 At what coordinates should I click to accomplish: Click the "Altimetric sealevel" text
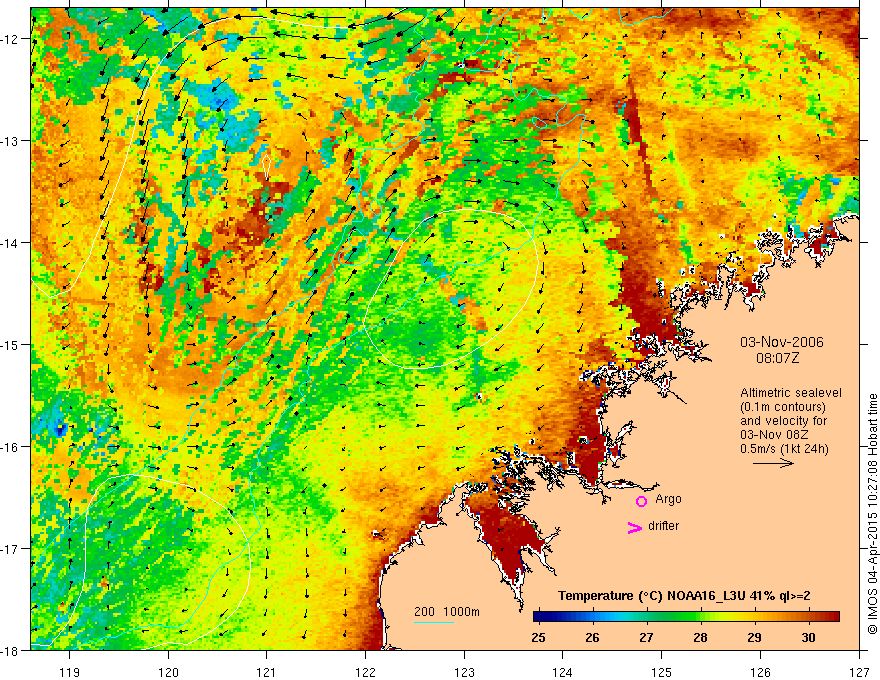coord(791,393)
